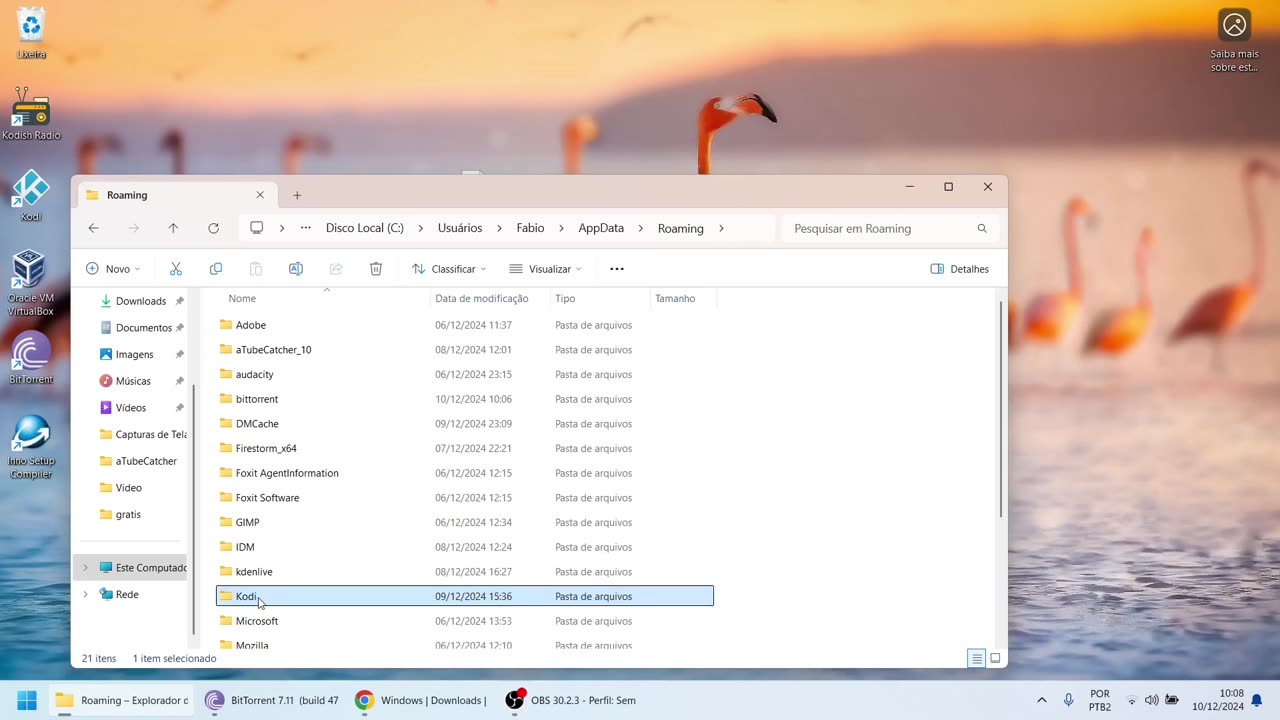The width and height of the screenshot is (1280, 720).
Task: Open Inno Setup Compiler desktop icon
Action: click(x=31, y=447)
